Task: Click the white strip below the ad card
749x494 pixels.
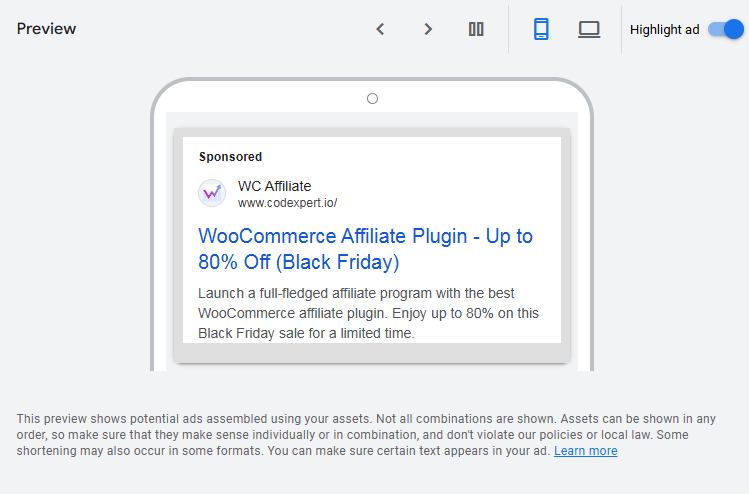Action: pyautogui.click(x=371, y=367)
